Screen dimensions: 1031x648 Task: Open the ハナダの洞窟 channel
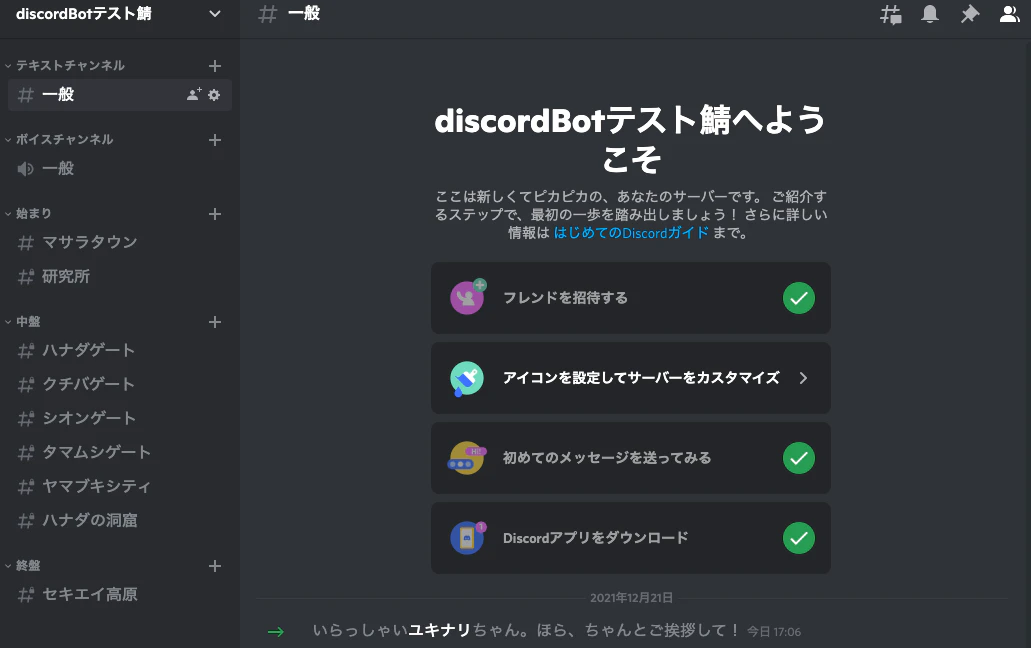point(120,521)
